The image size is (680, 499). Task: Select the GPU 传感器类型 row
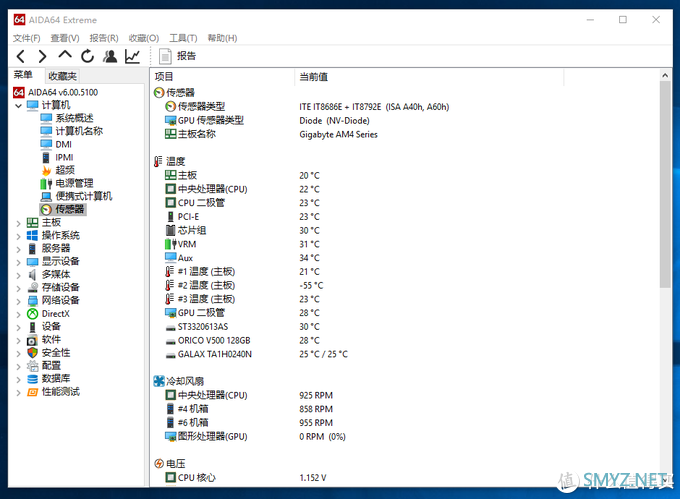[267, 120]
